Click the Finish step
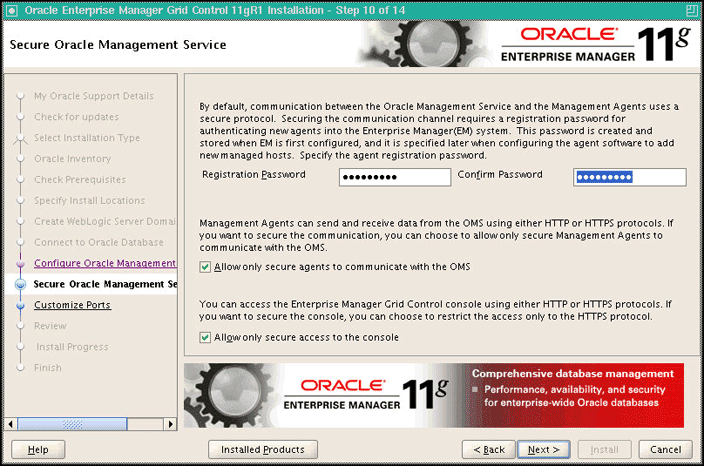Viewport: 704px width, 466px height. pos(48,368)
